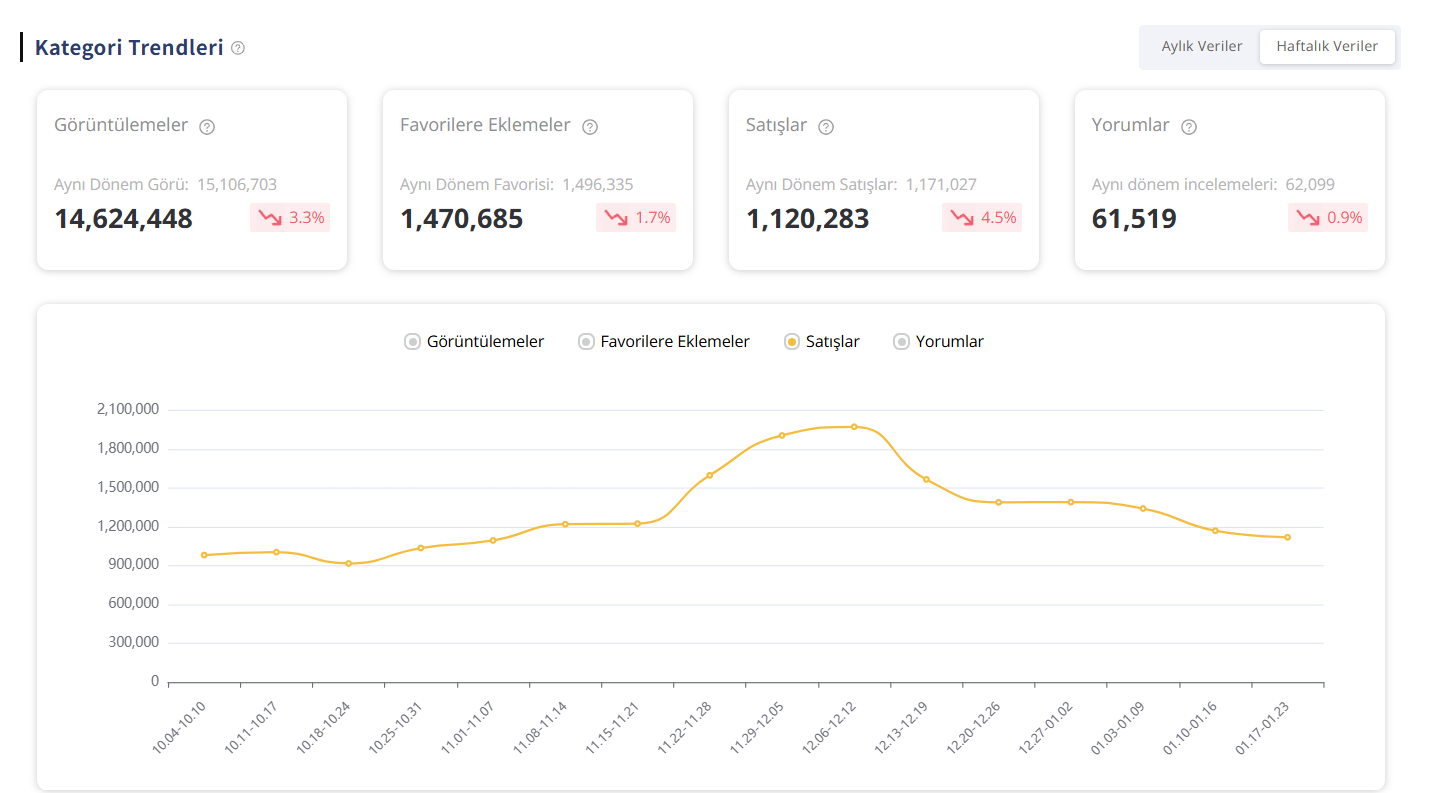Click the Görüntülemeler card help icon
This screenshot has height=793, width=1429.
point(207,127)
